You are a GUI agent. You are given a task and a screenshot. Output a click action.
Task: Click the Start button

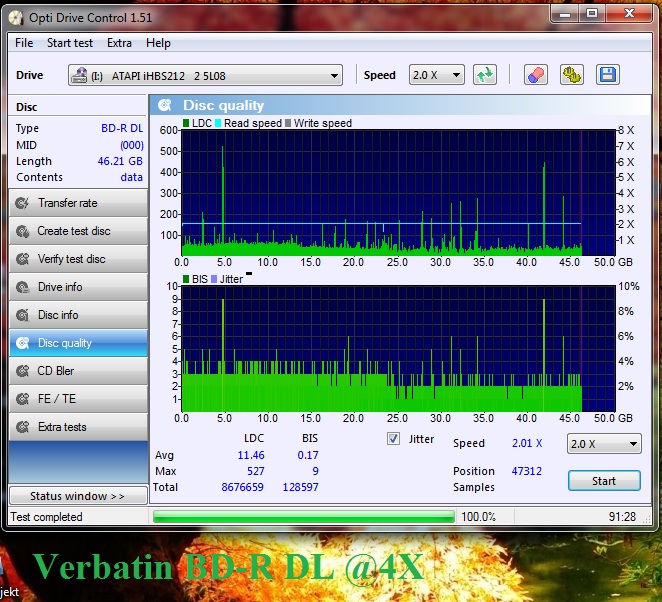[604, 481]
